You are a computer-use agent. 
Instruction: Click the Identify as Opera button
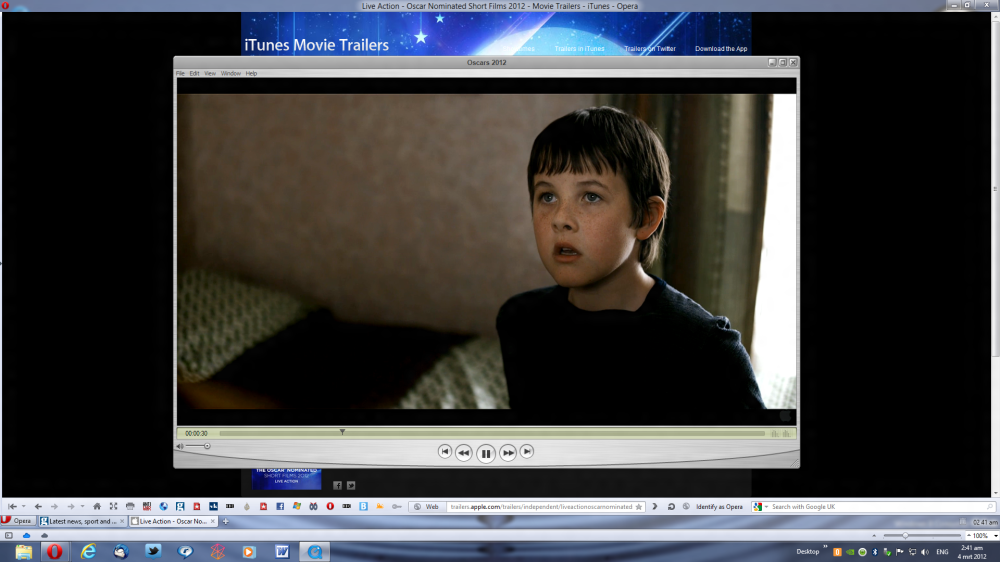click(x=719, y=507)
